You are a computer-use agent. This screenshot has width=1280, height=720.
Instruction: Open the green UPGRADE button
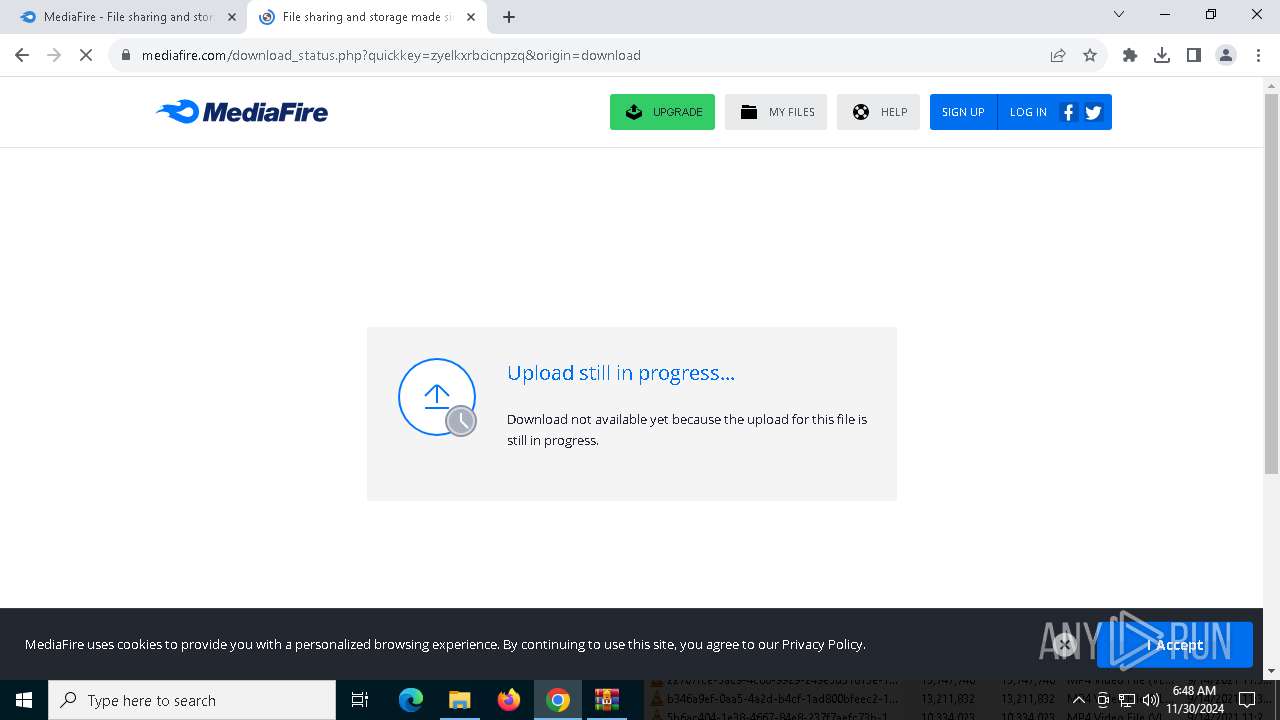[x=662, y=112]
